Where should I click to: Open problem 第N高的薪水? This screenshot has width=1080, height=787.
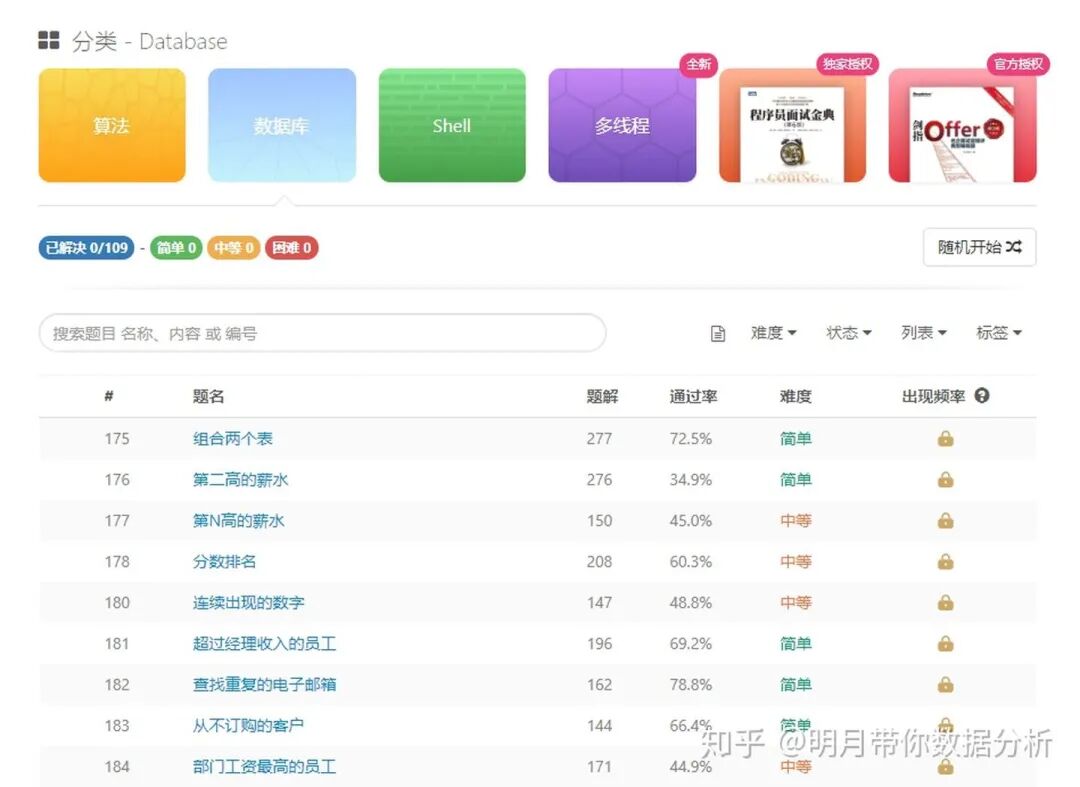click(238, 521)
